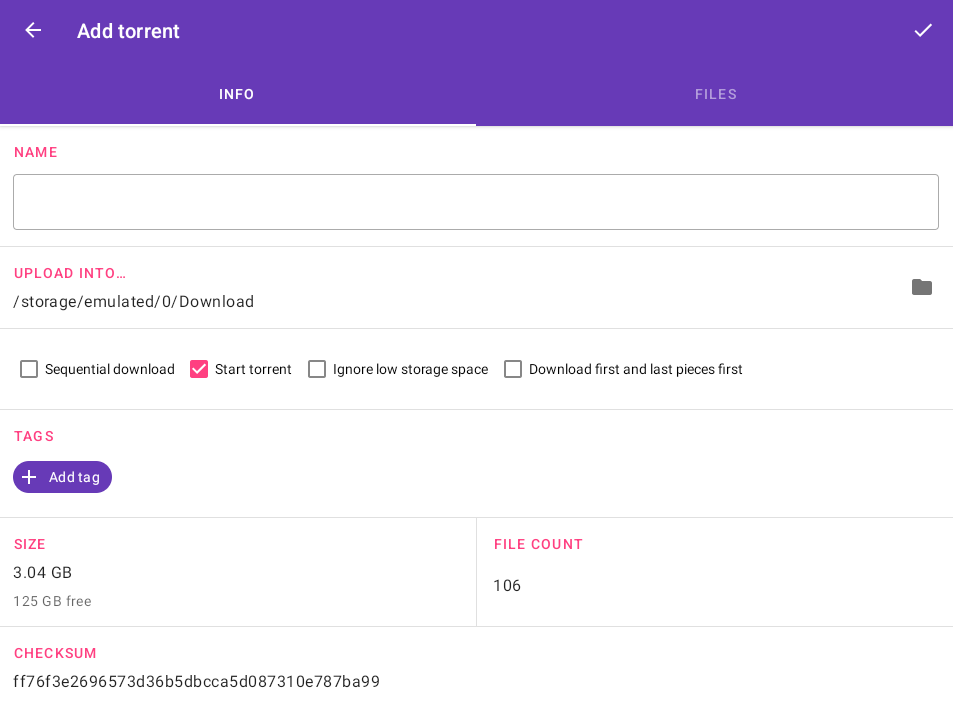953x705 pixels.
Task: Click the Tags section heading
Action: 34,436
